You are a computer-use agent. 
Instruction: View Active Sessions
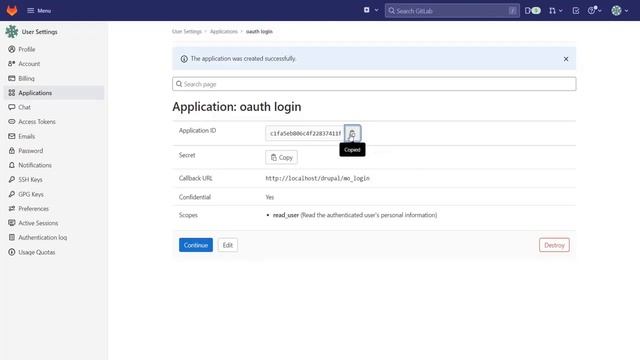tap(38, 223)
